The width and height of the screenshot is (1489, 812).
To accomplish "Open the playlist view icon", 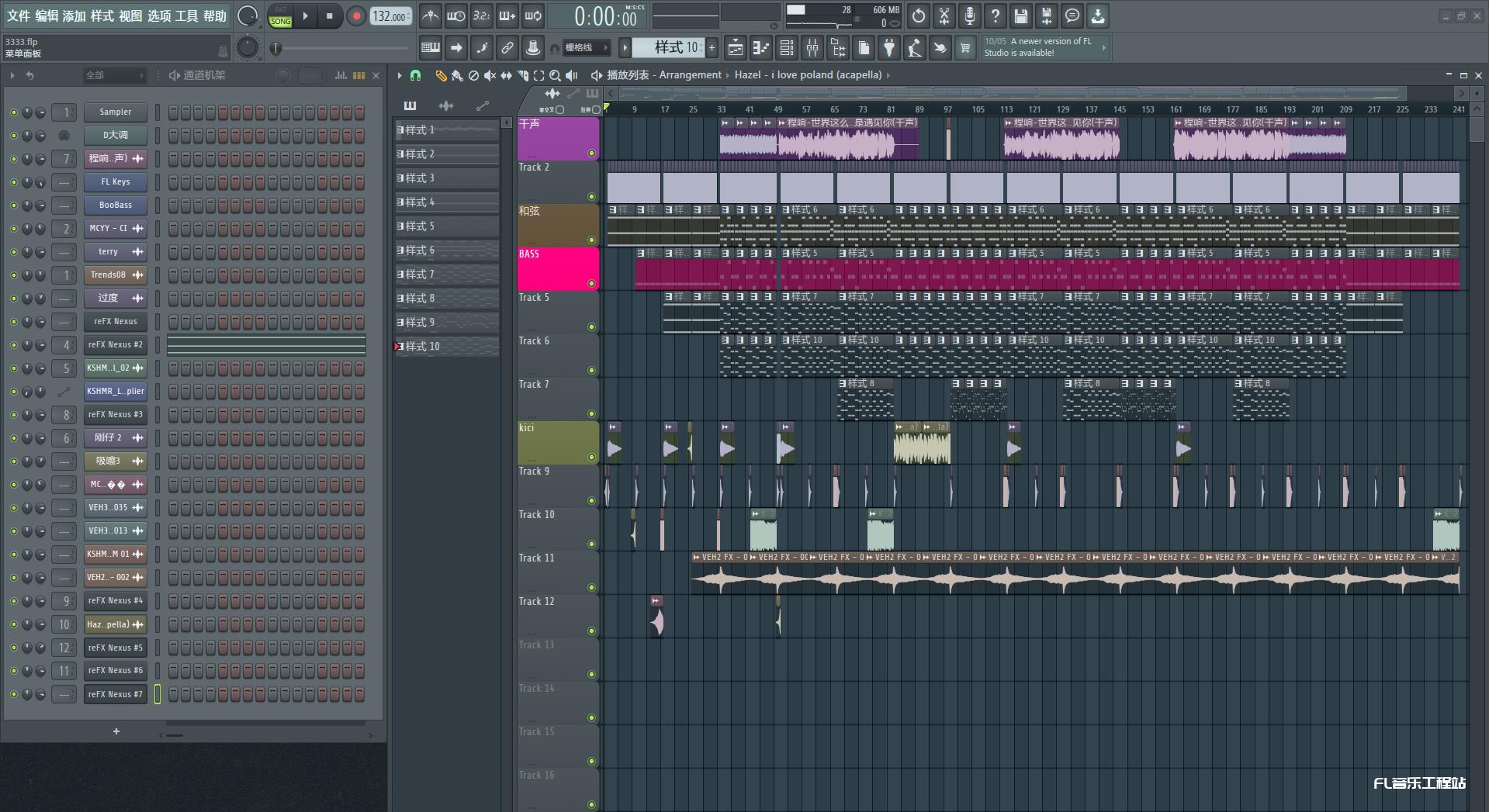I will (x=736, y=48).
